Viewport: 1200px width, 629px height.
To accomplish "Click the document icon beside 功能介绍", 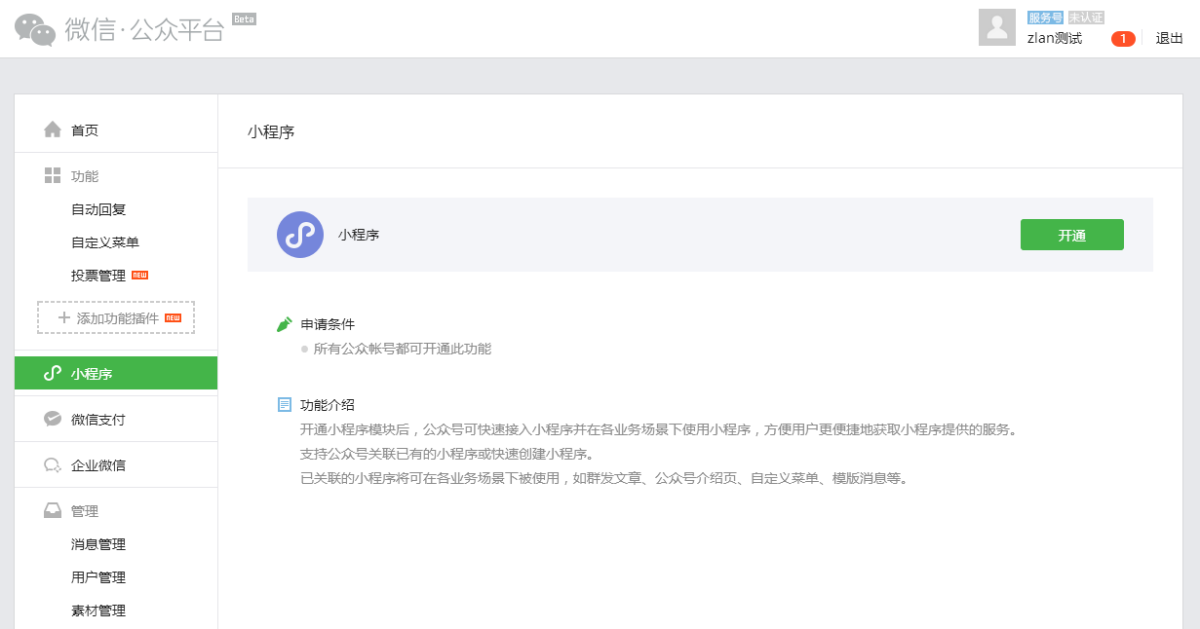I will point(285,405).
